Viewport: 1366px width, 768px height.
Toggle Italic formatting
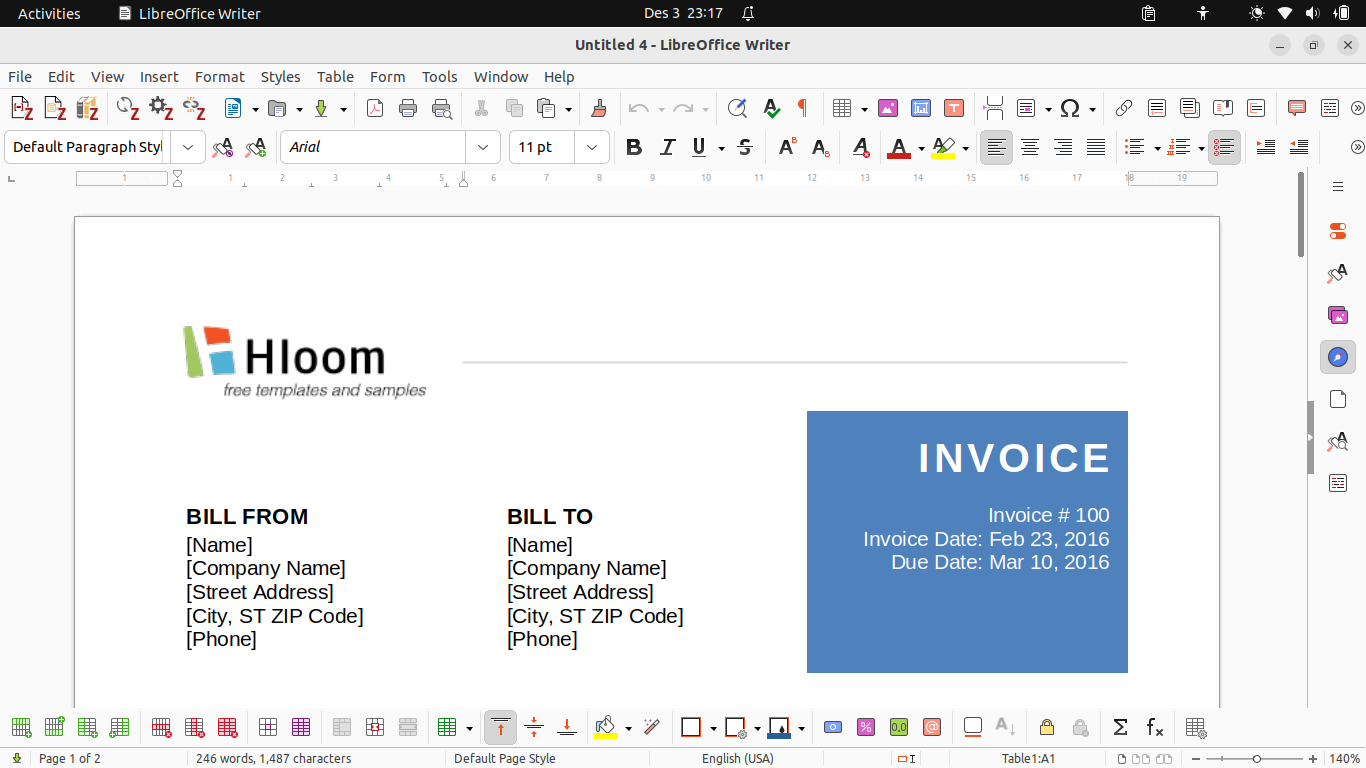click(x=667, y=148)
